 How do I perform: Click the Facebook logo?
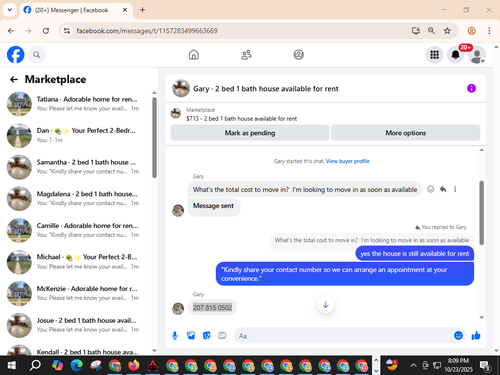(16, 55)
